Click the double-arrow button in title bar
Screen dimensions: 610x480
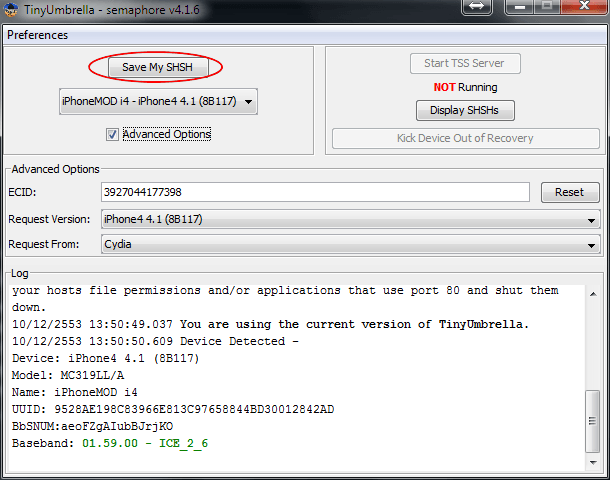coord(476,7)
